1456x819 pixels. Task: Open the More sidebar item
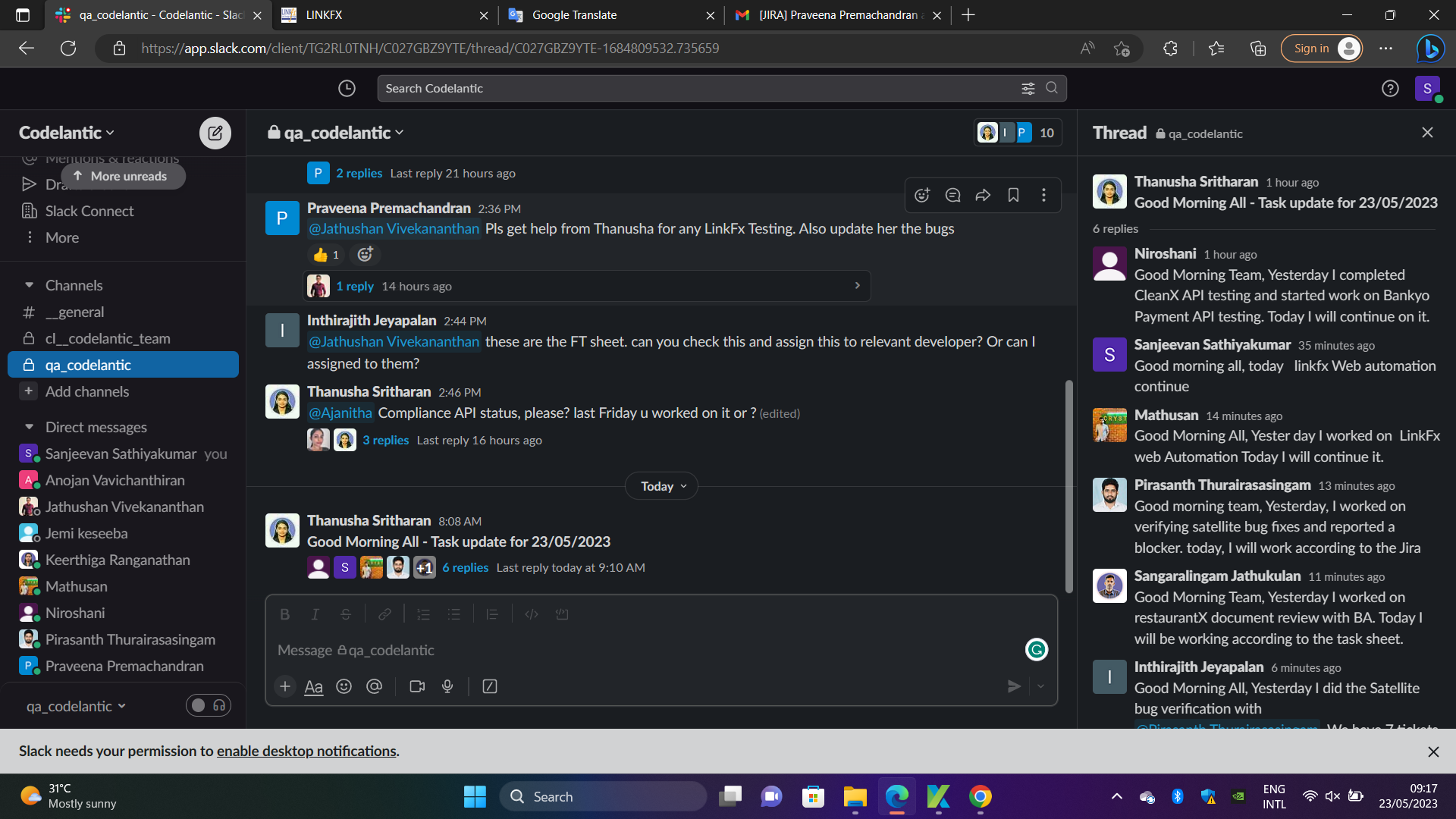61,237
